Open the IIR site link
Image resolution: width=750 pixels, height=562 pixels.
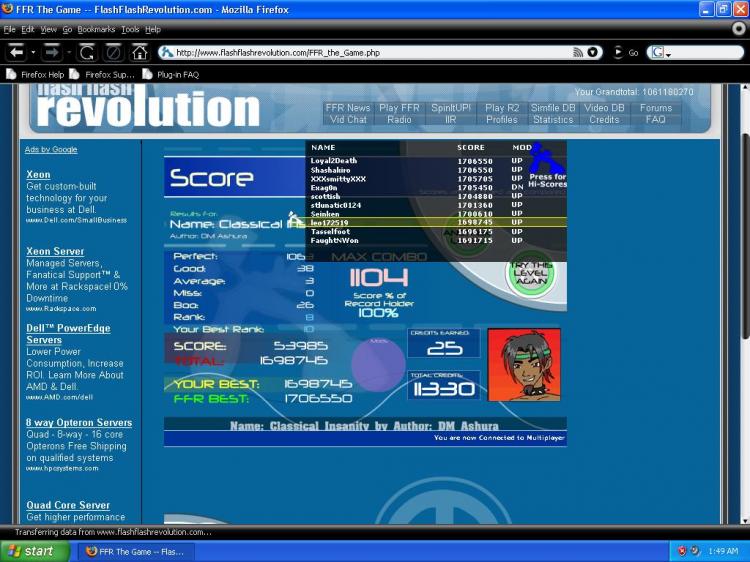point(451,120)
